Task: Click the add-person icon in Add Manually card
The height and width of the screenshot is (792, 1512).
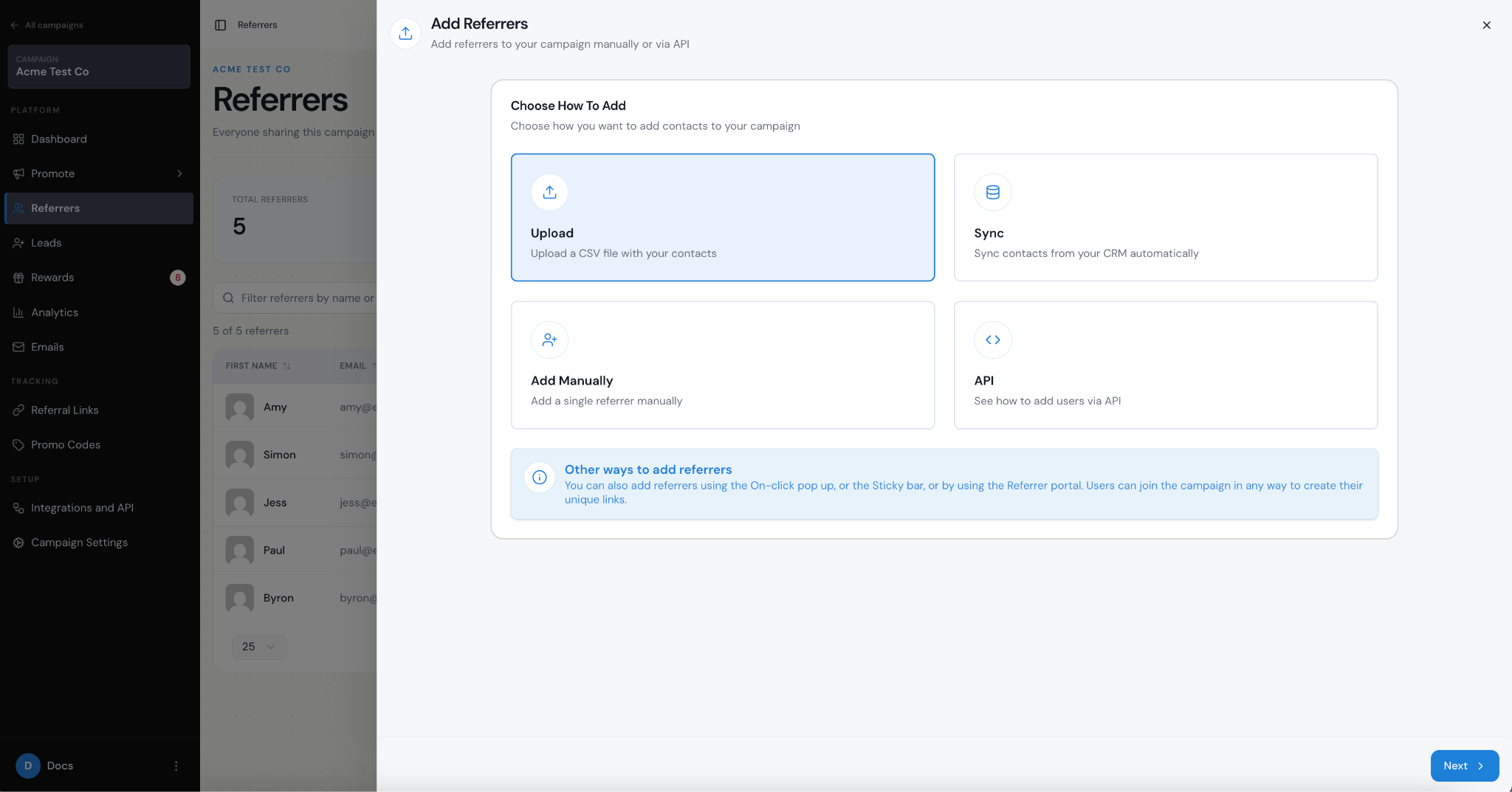Action: (x=549, y=340)
